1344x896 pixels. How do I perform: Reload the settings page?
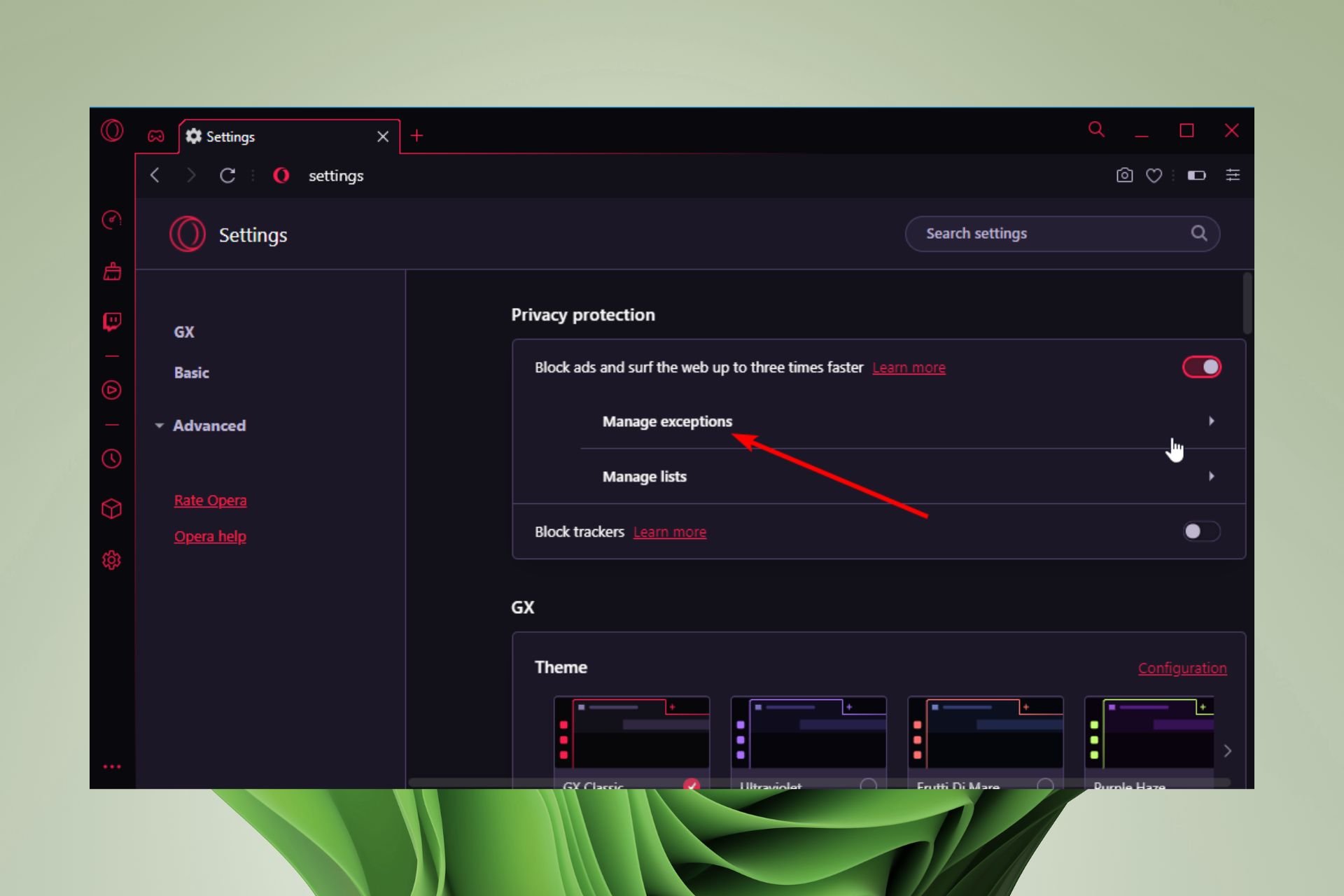pos(227,175)
